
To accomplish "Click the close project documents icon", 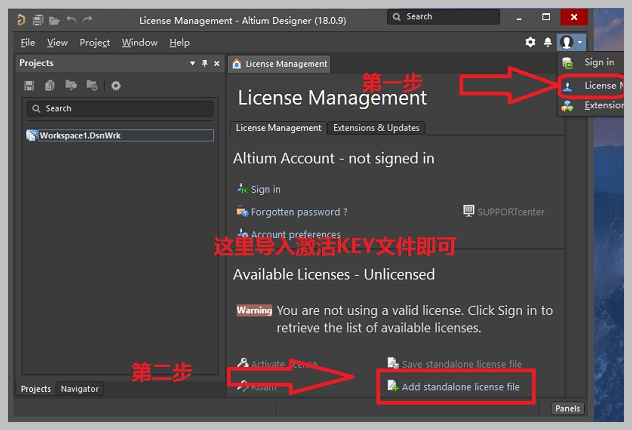I will tap(92, 85).
